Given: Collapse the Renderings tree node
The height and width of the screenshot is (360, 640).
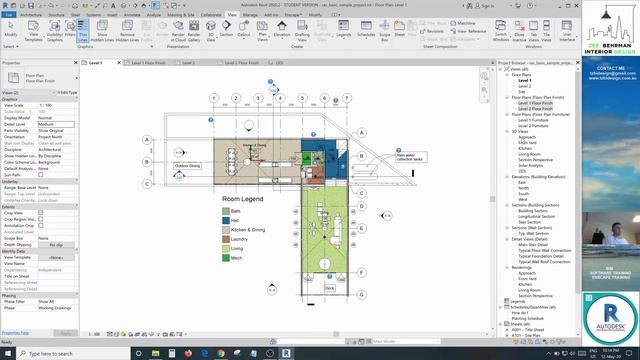Looking at the screenshot, I should [507, 268].
